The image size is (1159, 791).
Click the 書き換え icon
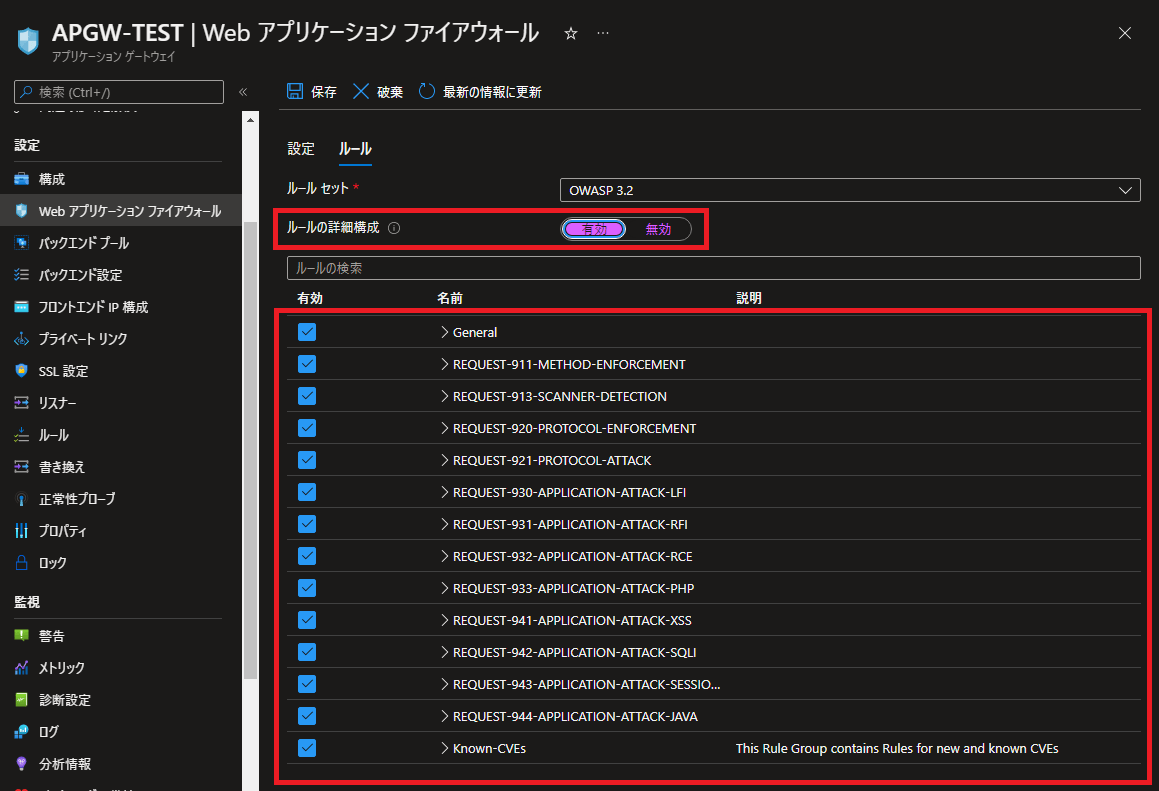(x=21, y=466)
